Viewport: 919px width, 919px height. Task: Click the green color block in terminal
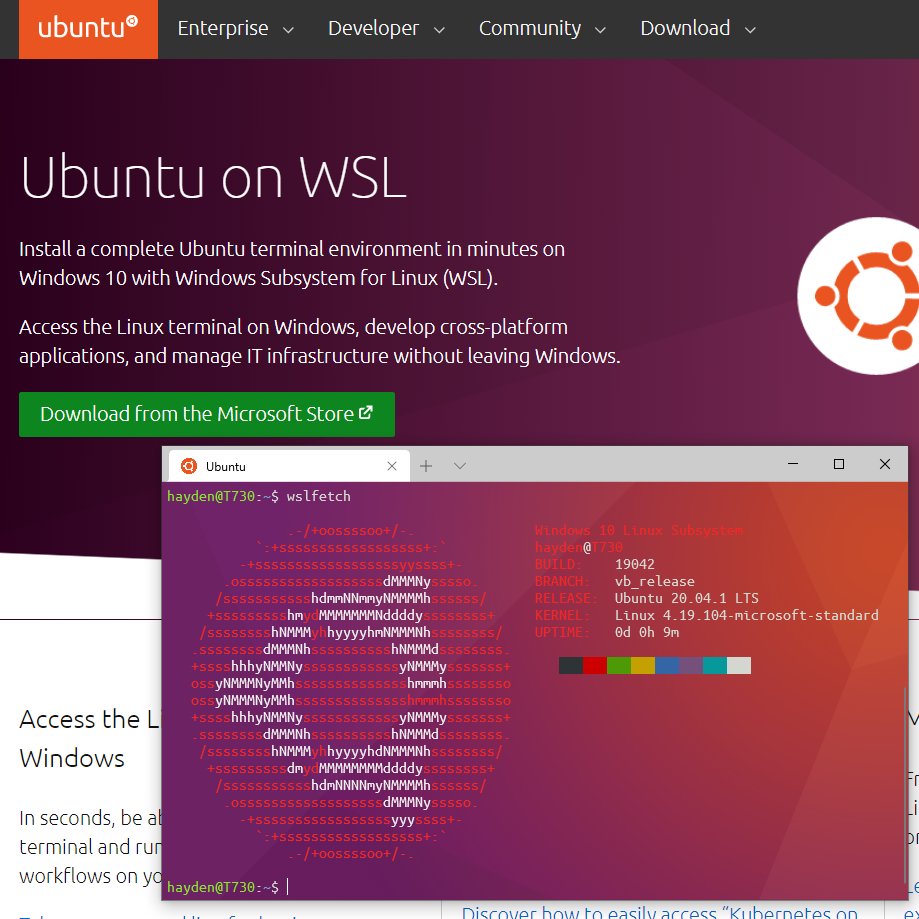618,665
